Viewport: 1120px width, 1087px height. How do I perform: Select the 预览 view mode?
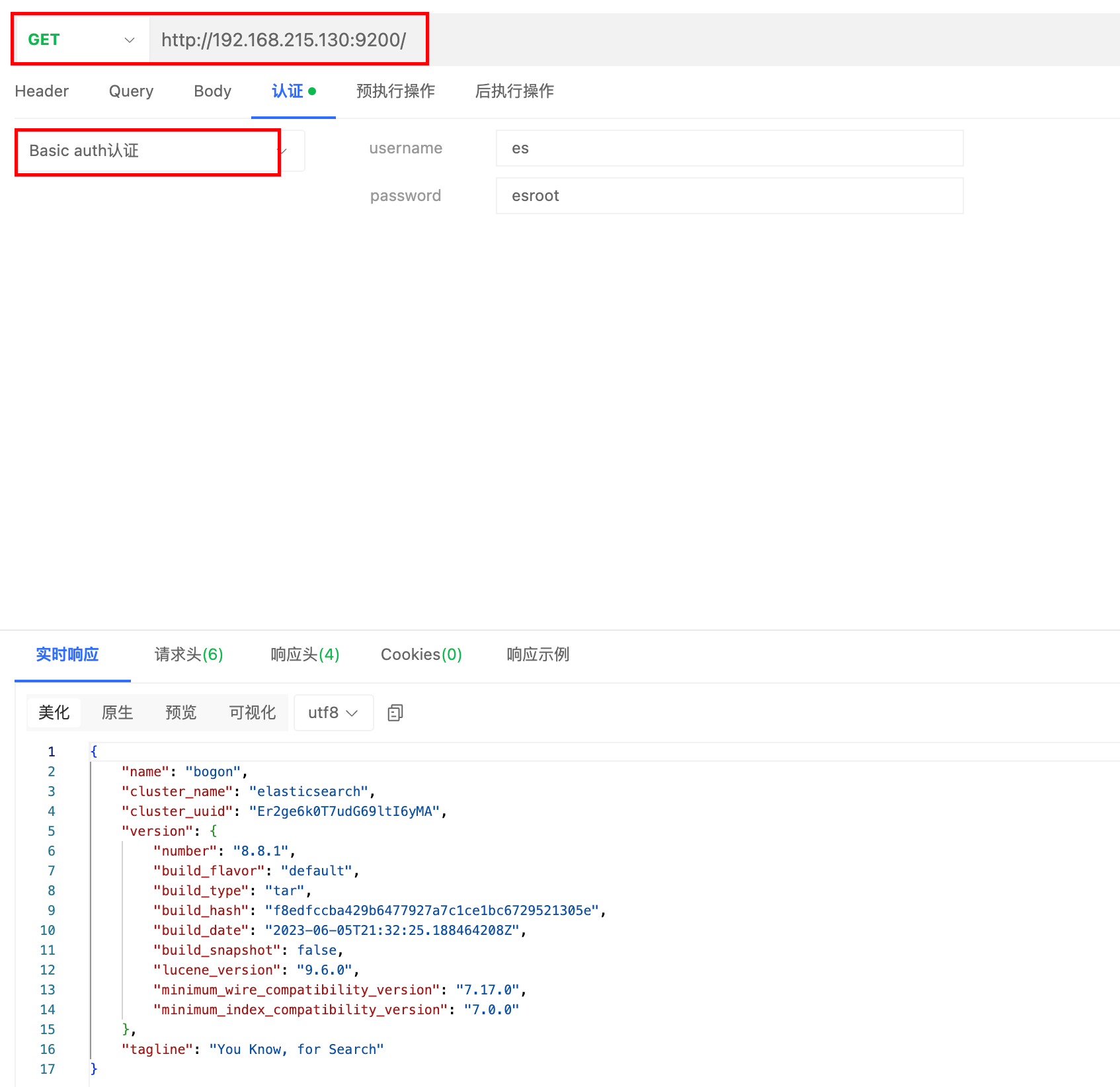[x=181, y=712]
